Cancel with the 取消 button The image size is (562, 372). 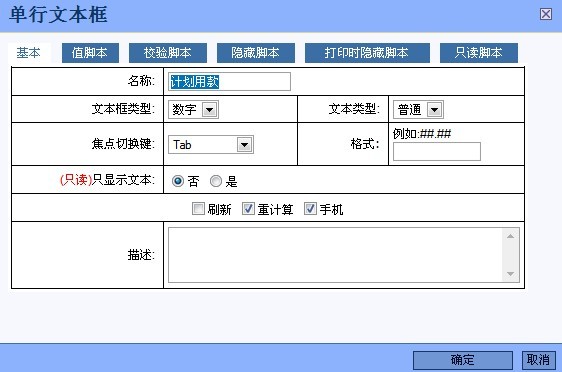pos(539,360)
